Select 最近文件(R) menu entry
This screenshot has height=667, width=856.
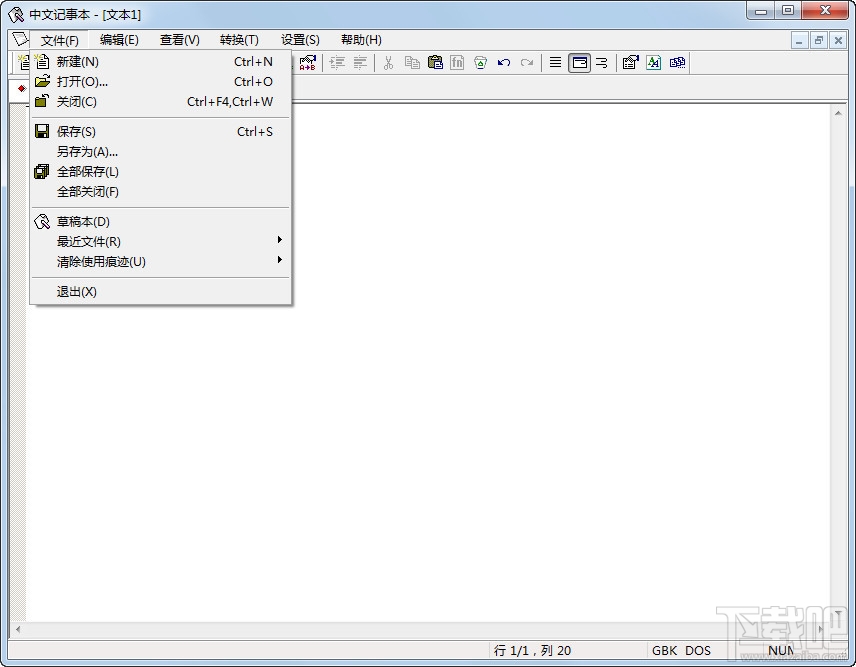coord(160,241)
